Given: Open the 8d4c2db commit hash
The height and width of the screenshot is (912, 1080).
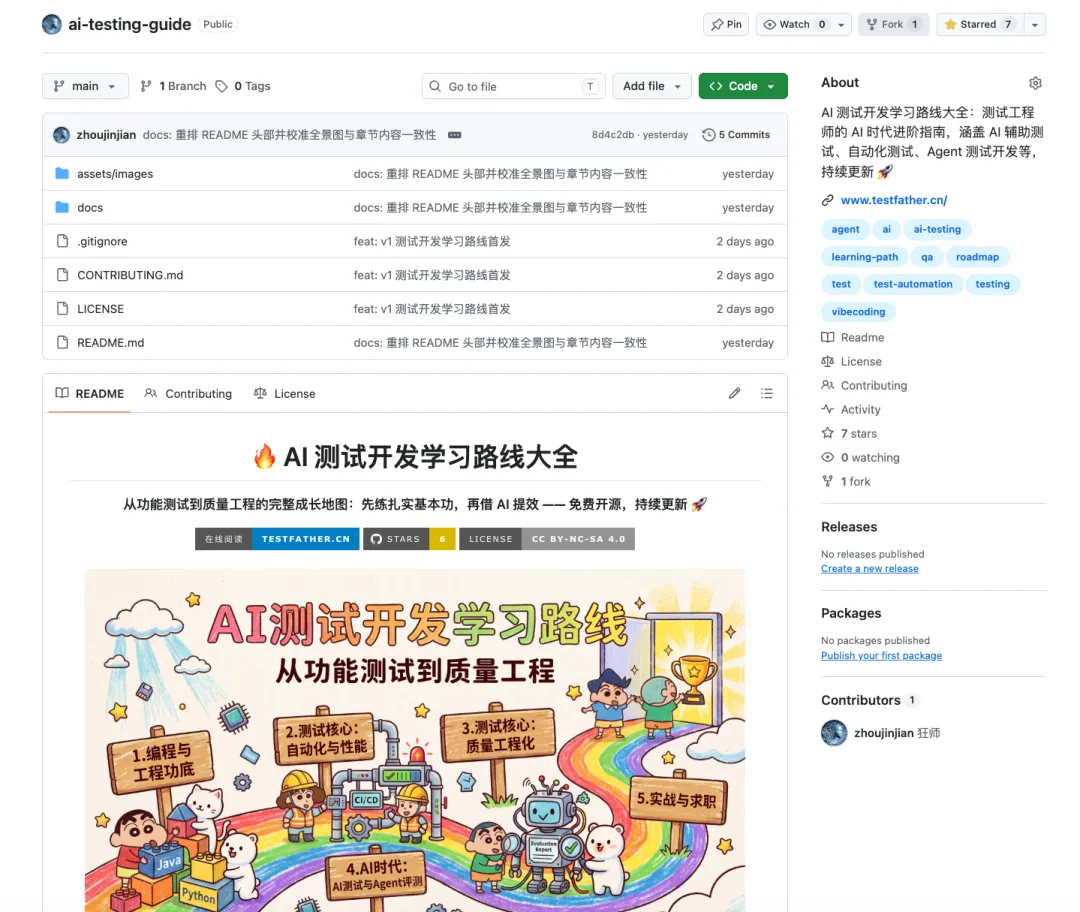Looking at the screenshot, I should tap(612, 135).
